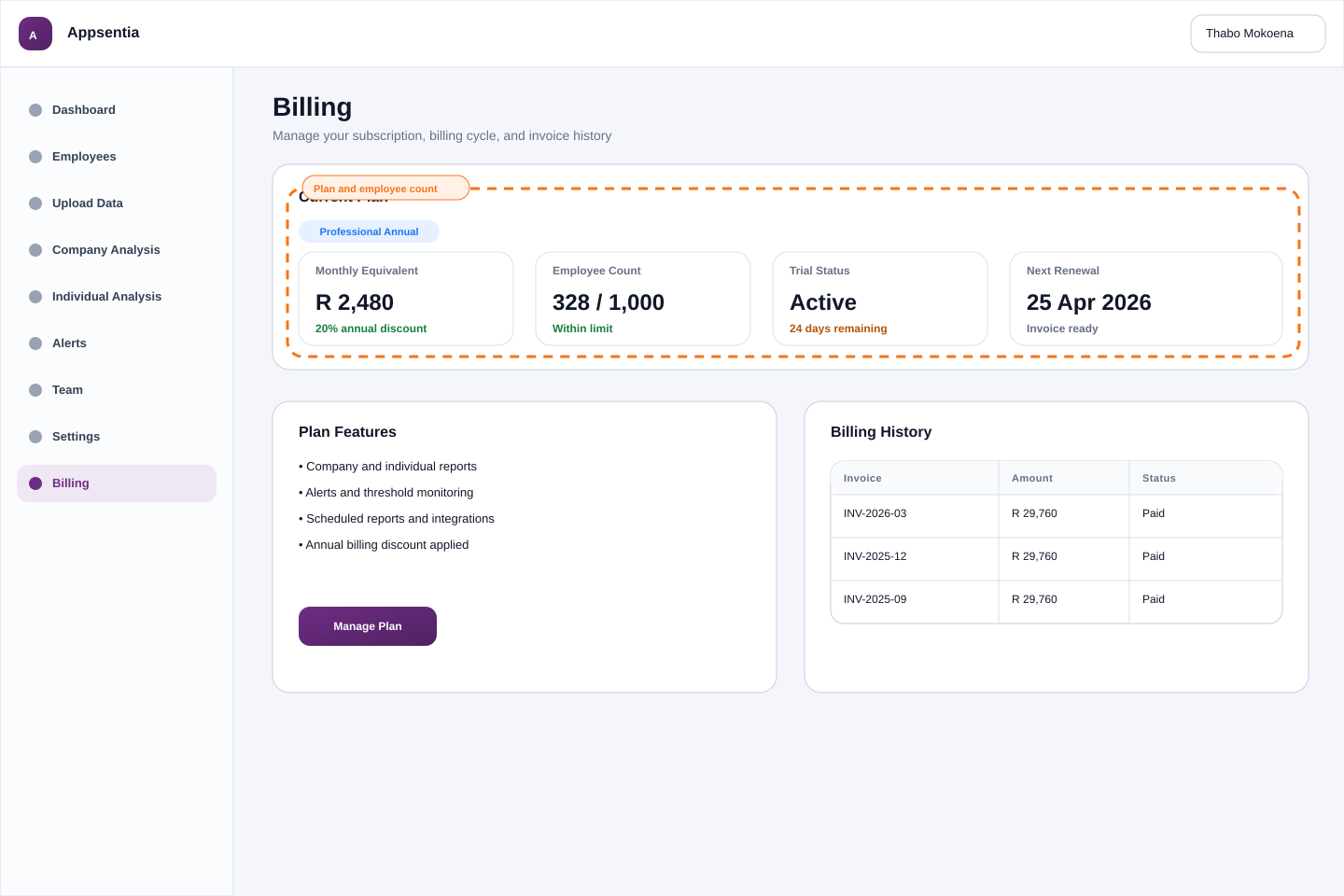This screenshot has height=896, width=1344.
Task: Click the Appsentia logo icon
Action: (35, 34)
